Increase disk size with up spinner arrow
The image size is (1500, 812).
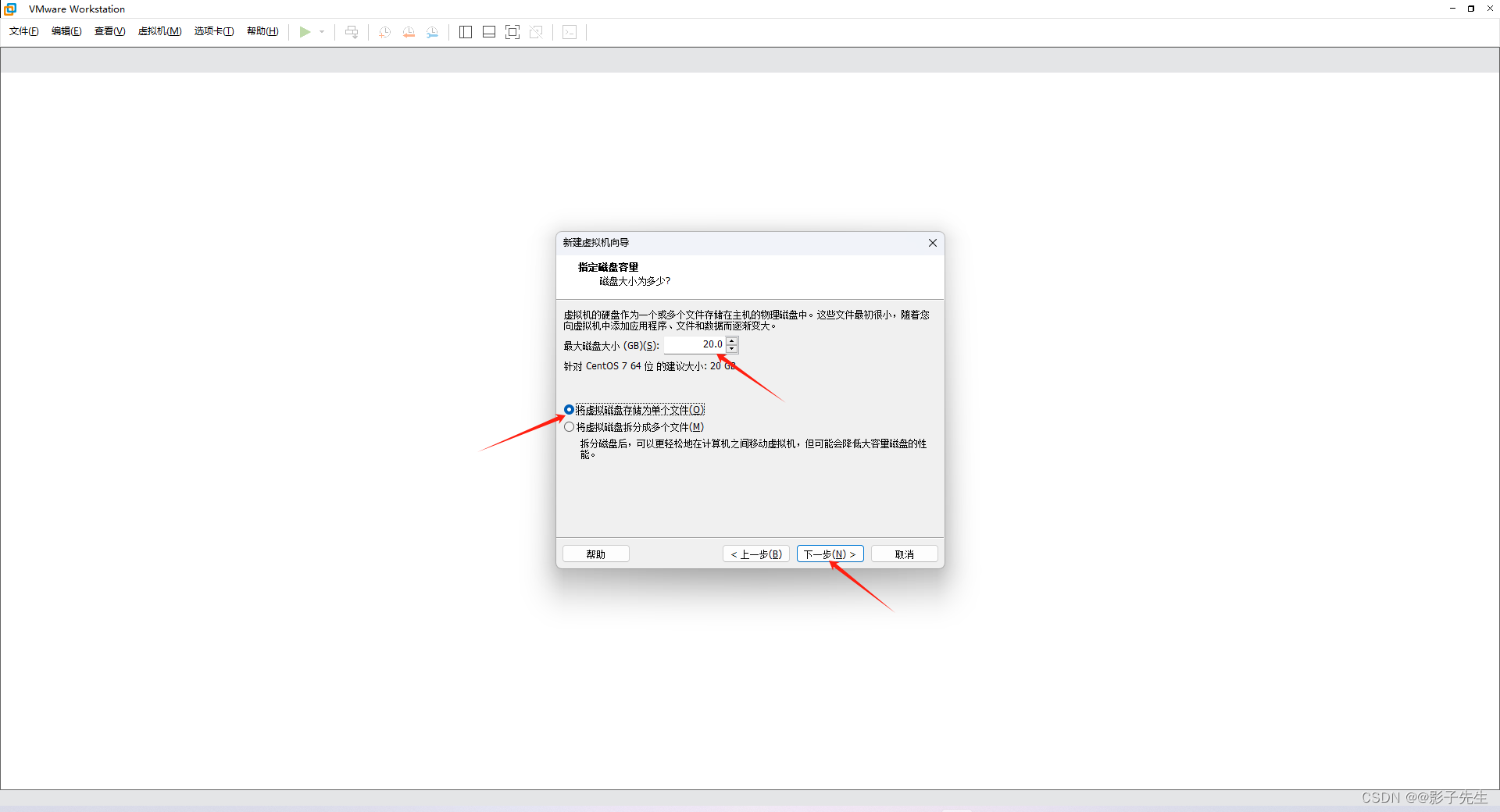732,341
